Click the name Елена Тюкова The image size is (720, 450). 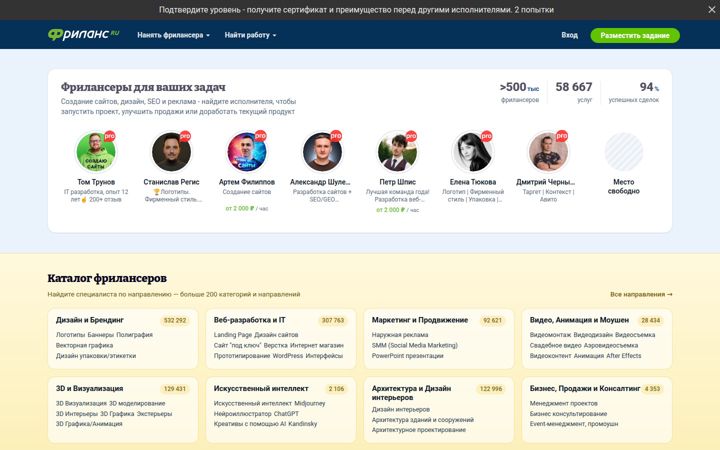click(473, 182)
